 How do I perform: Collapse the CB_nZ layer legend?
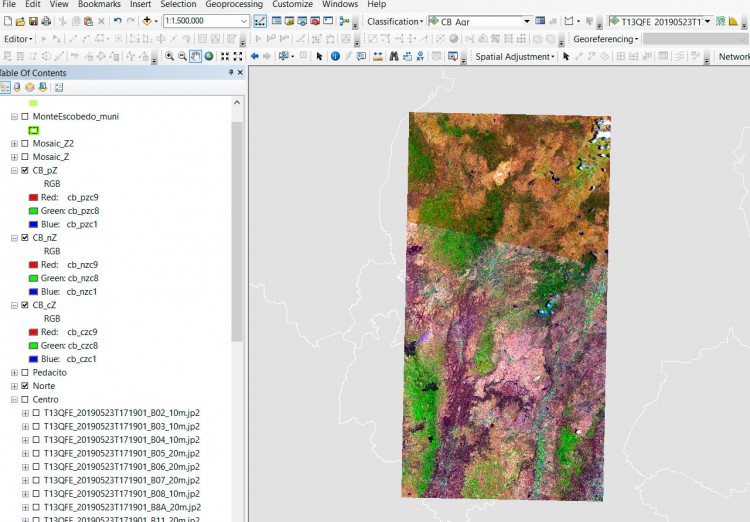coord(14,237)
